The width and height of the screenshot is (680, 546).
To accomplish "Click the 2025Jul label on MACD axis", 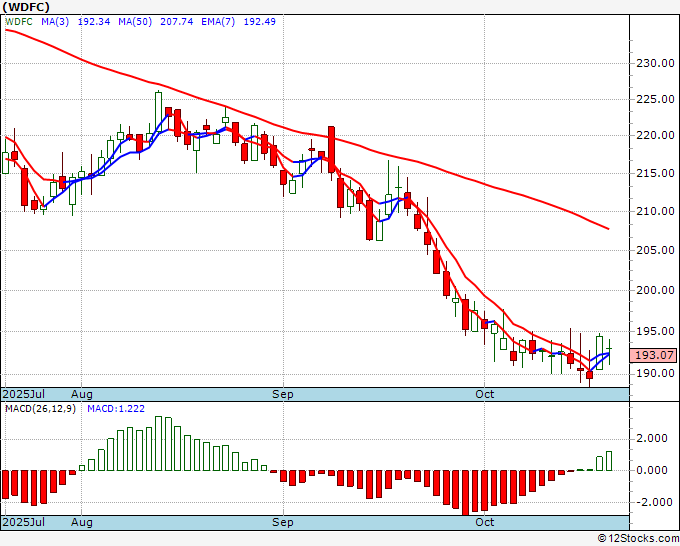I will click(23, 522).
